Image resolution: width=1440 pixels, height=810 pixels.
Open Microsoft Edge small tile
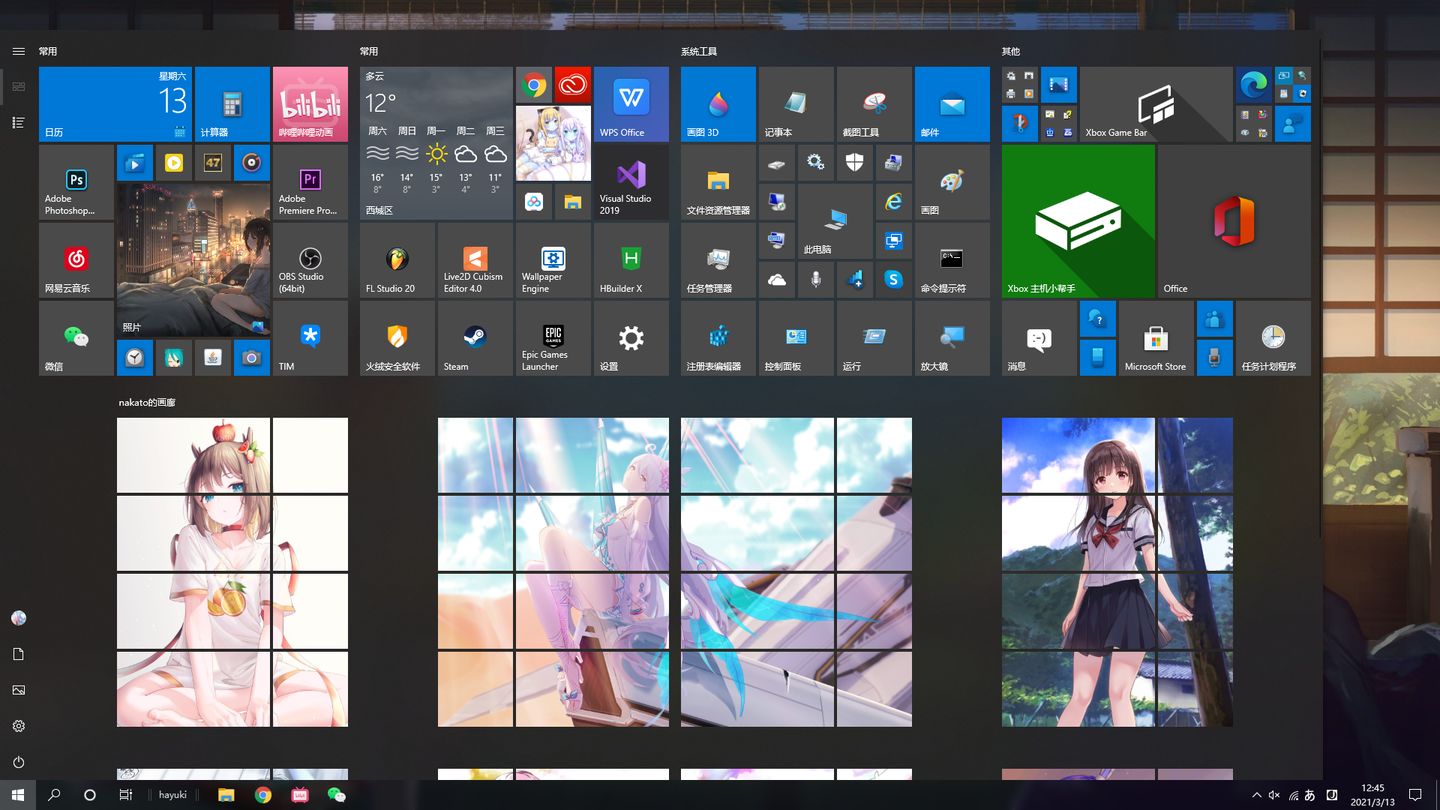[x=1254, y=85]
